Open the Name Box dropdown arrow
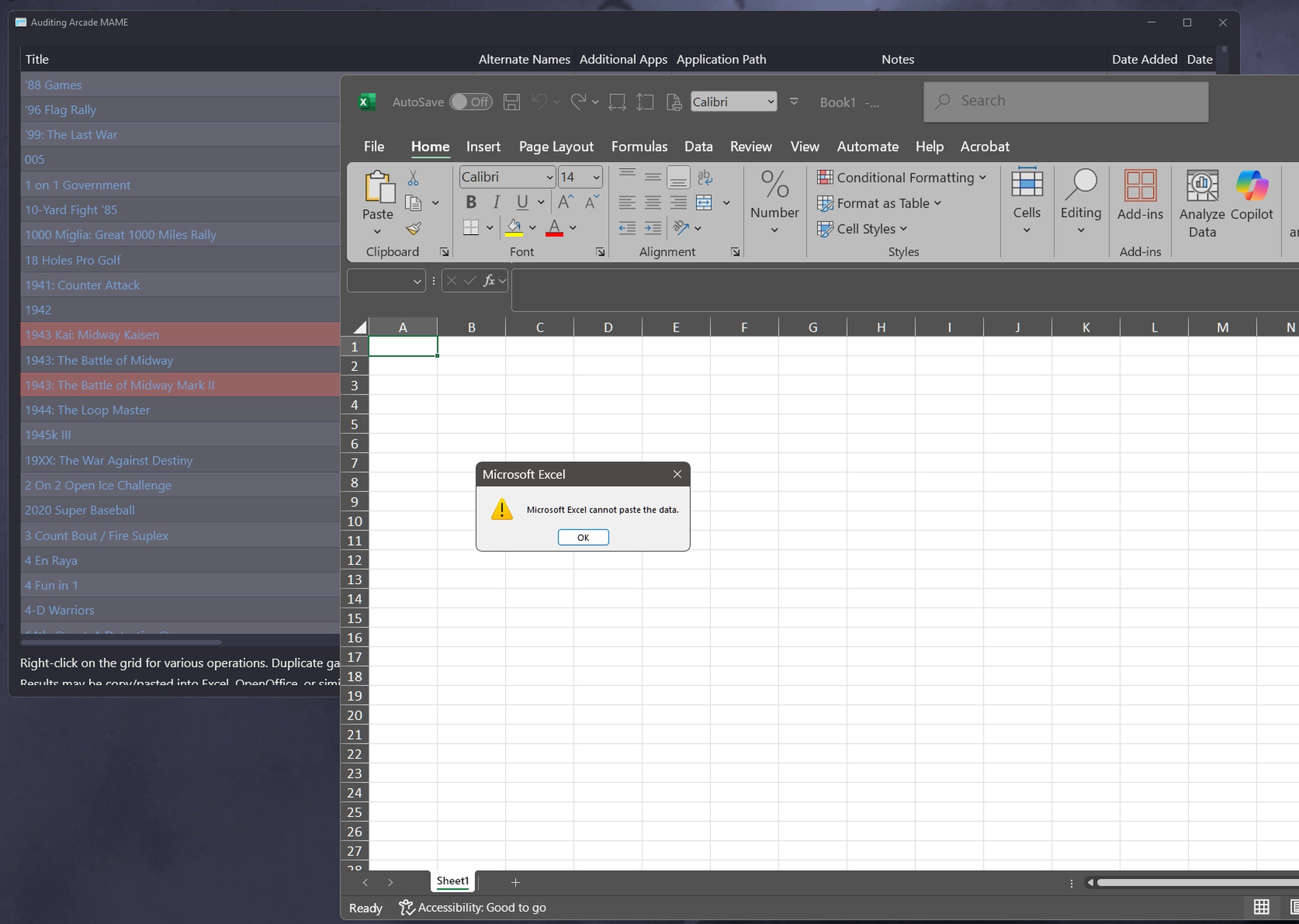Screen dimensions: 1299x924 [416, 281]
